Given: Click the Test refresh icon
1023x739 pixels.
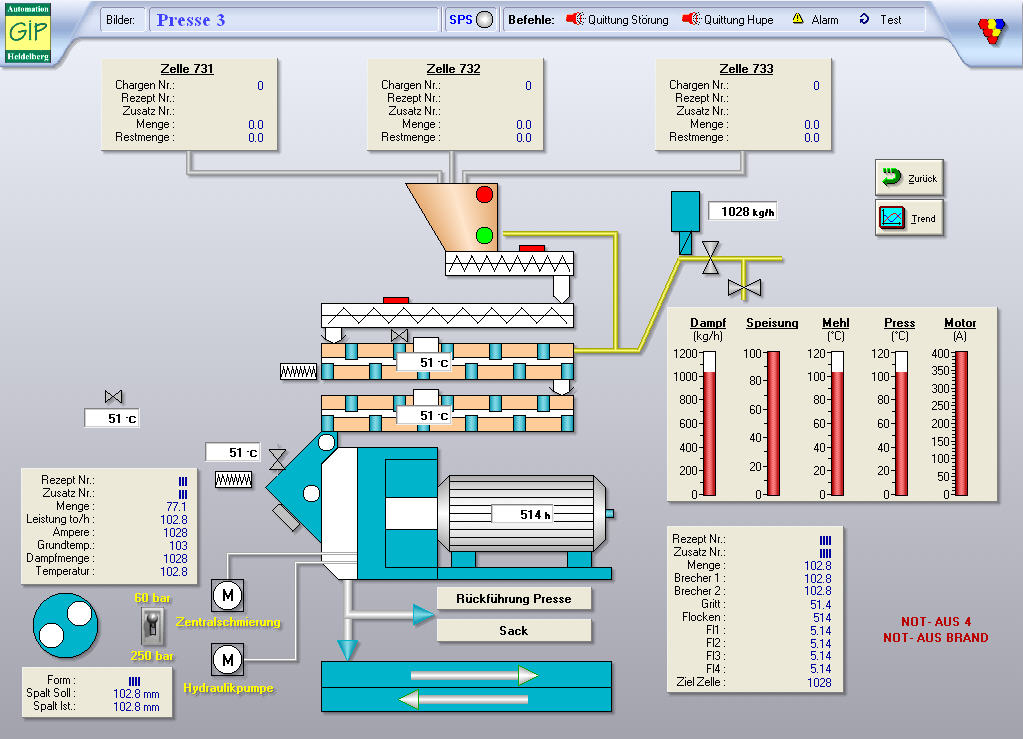Looking at the screenshot, I should 865,19.
